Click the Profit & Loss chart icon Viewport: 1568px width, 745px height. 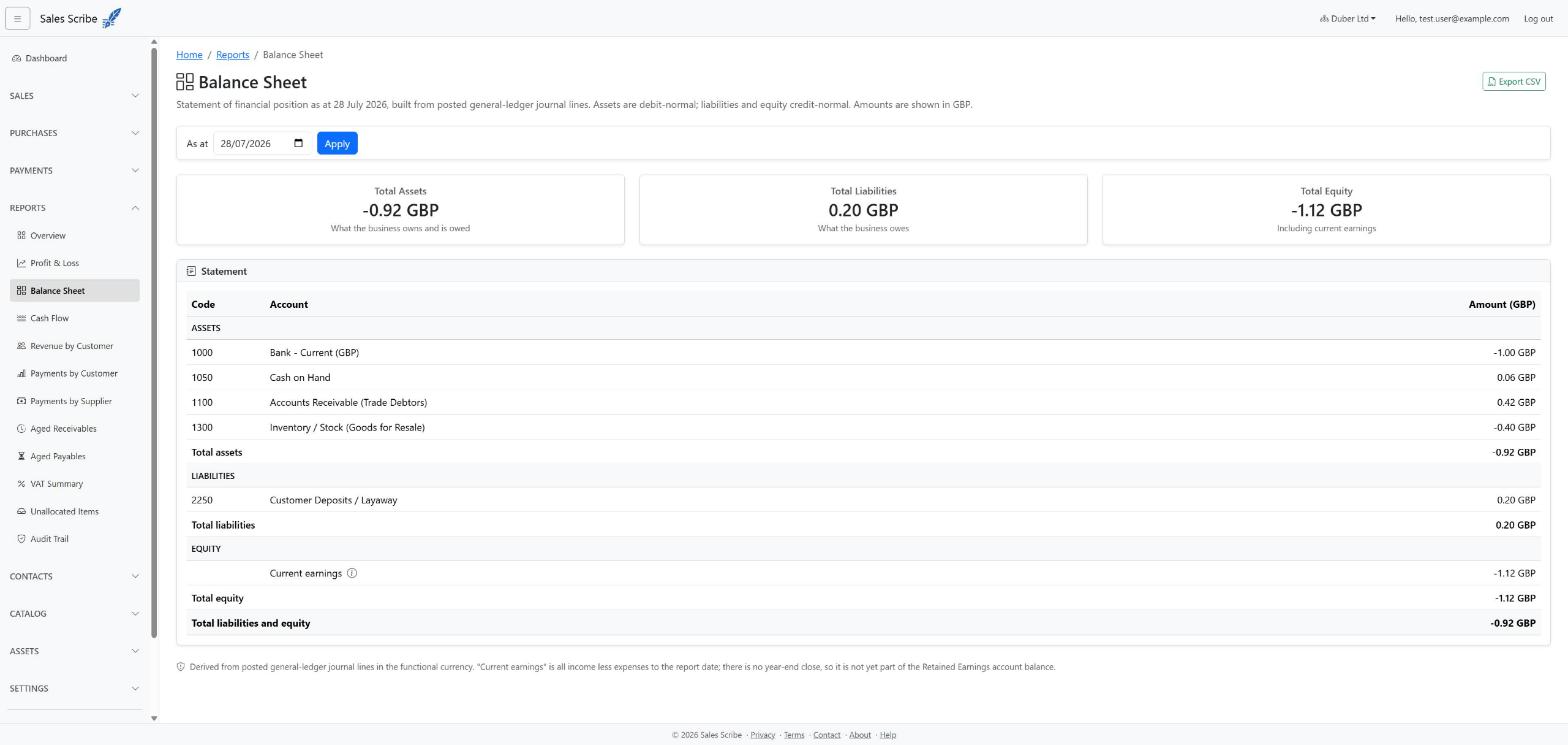[x=21, y=263]
